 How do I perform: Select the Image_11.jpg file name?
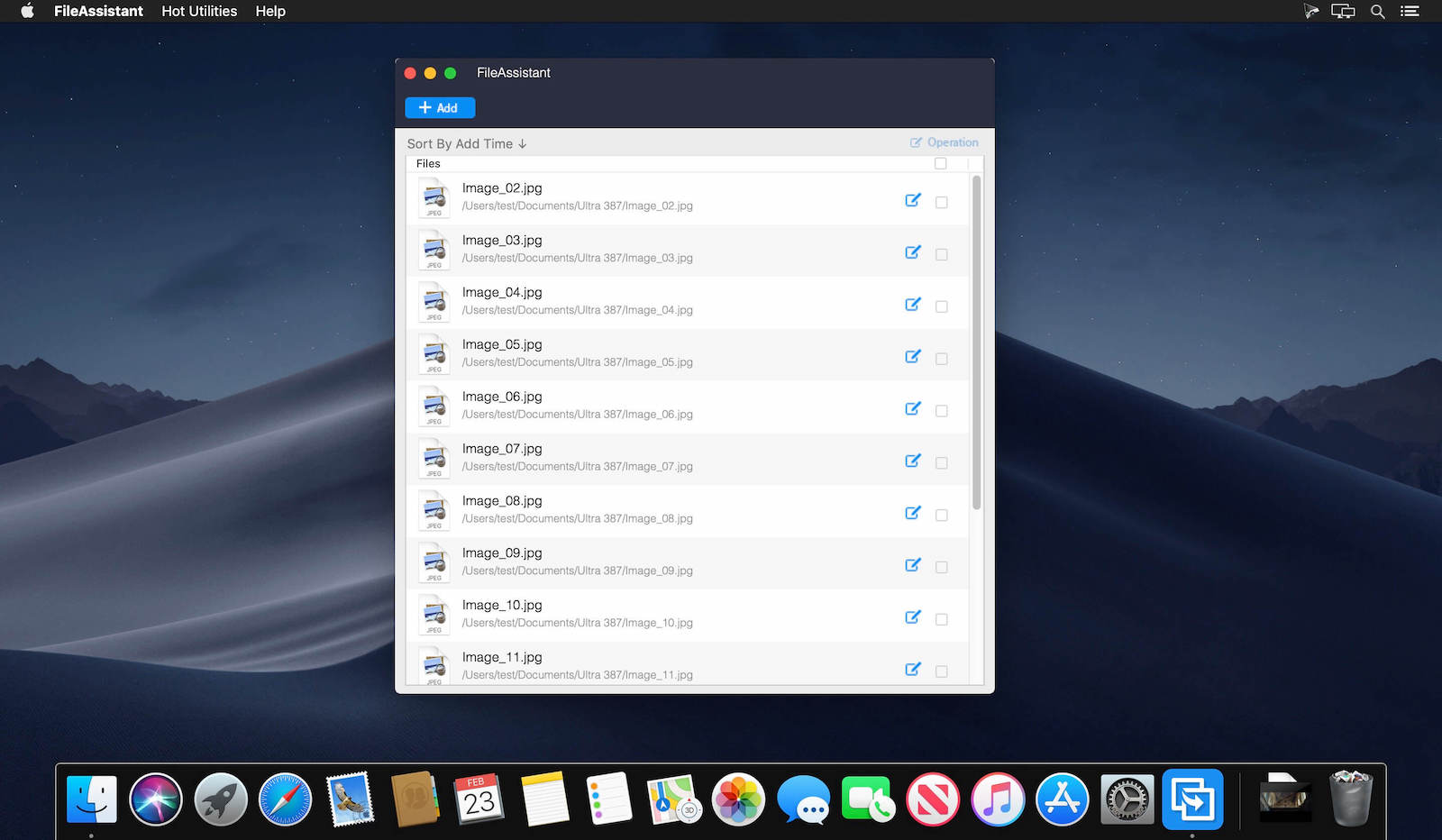click(x=502, y=658)
